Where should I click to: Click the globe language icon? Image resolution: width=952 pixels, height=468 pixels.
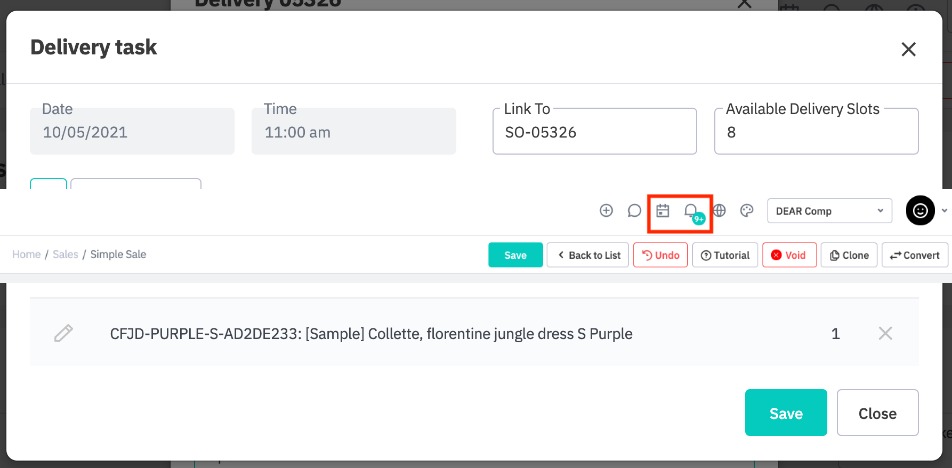[719, 211]
